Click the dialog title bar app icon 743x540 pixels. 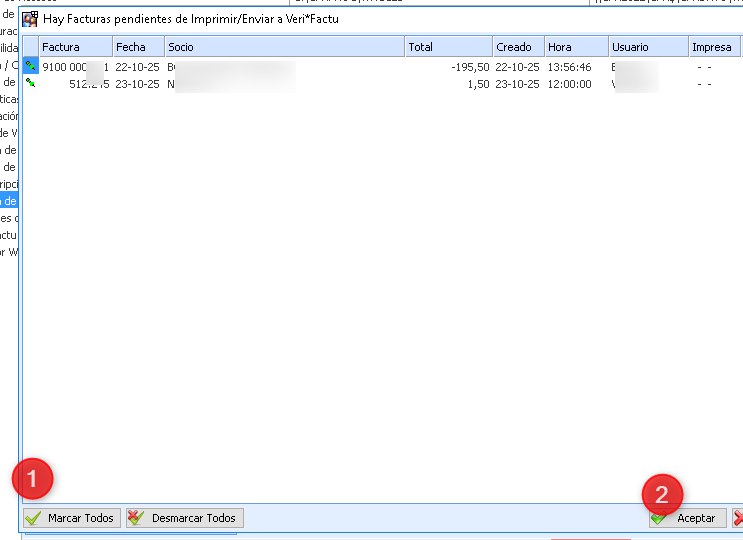click(30, 19)
